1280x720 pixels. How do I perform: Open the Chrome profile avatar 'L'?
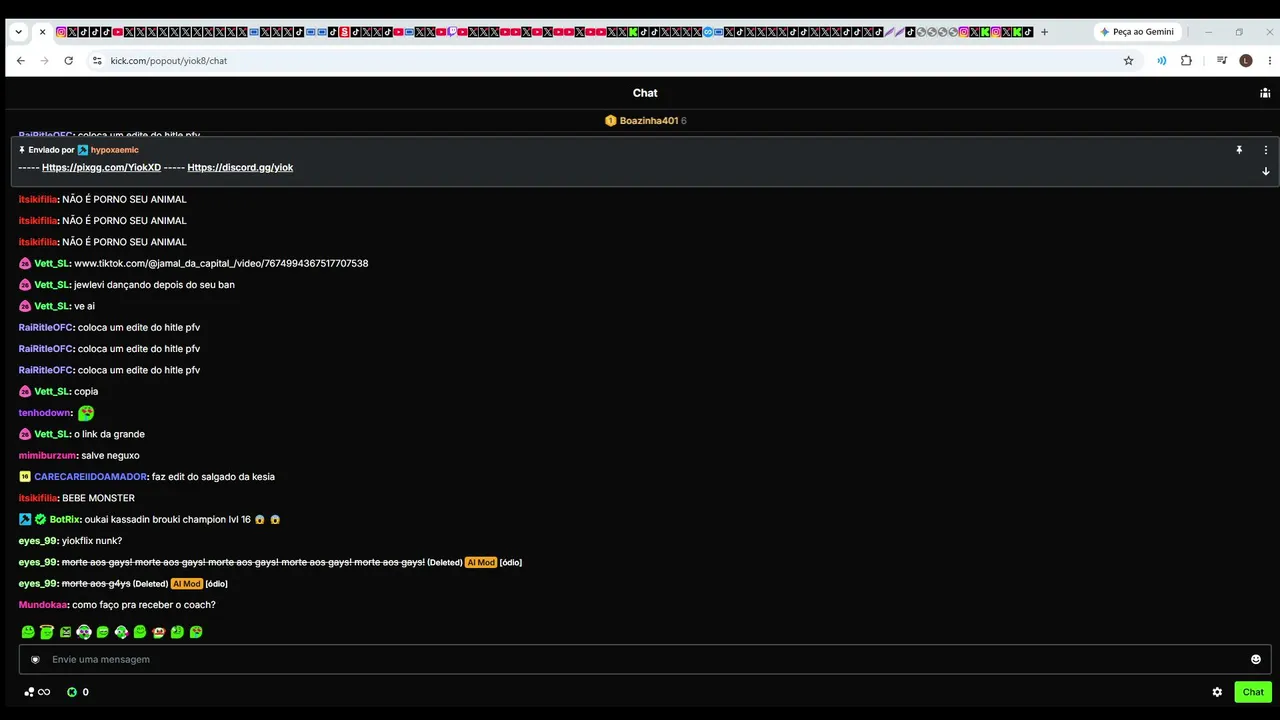tap(1246, 61)
